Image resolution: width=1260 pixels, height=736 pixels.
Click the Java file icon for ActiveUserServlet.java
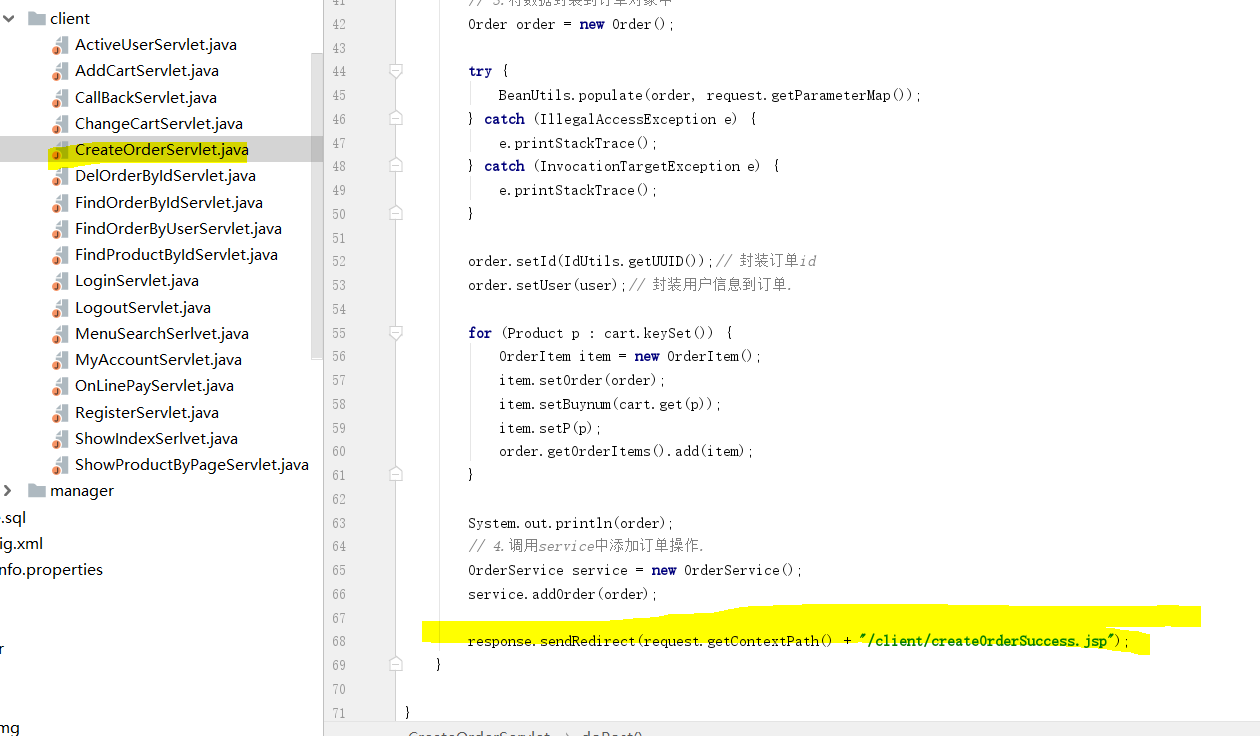(x=58, y=44)
